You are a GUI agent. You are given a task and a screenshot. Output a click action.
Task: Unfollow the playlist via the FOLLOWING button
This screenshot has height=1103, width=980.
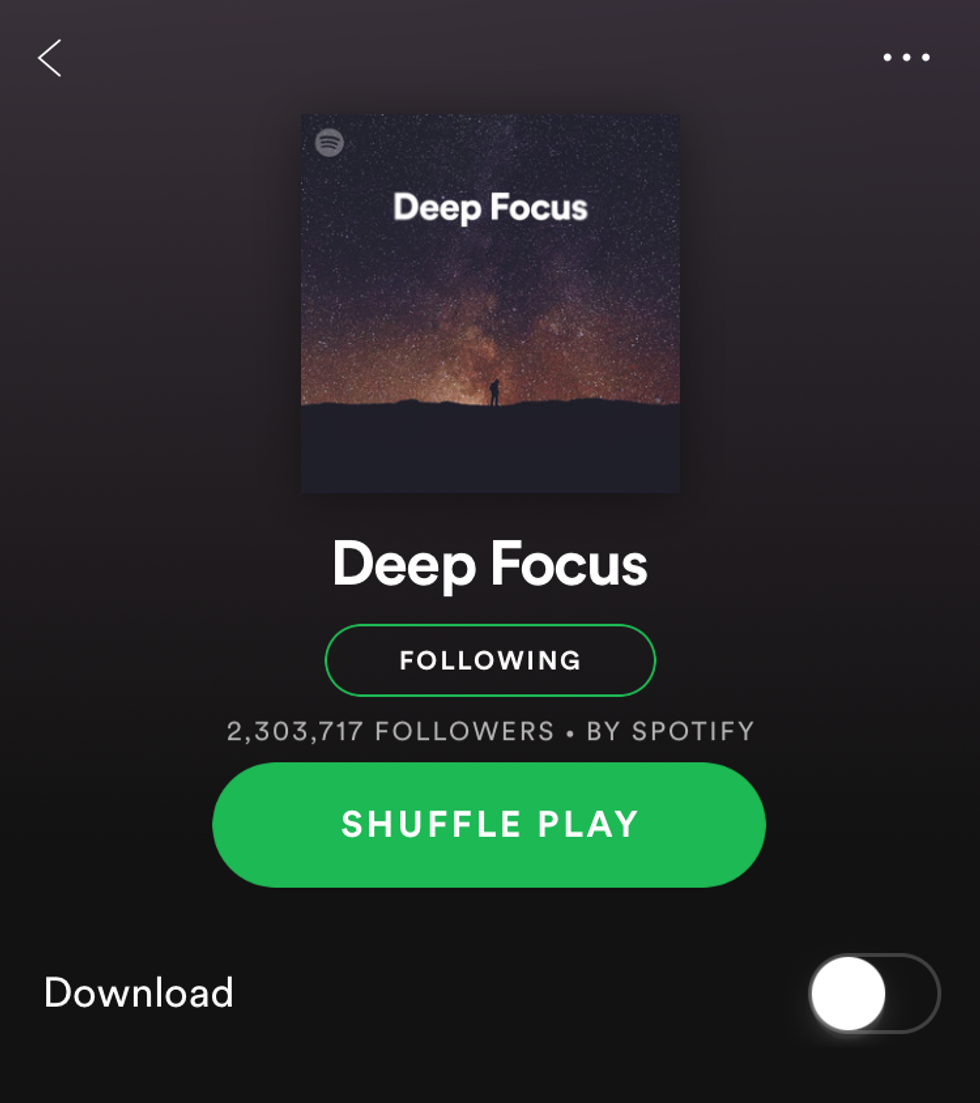[490, 660]
